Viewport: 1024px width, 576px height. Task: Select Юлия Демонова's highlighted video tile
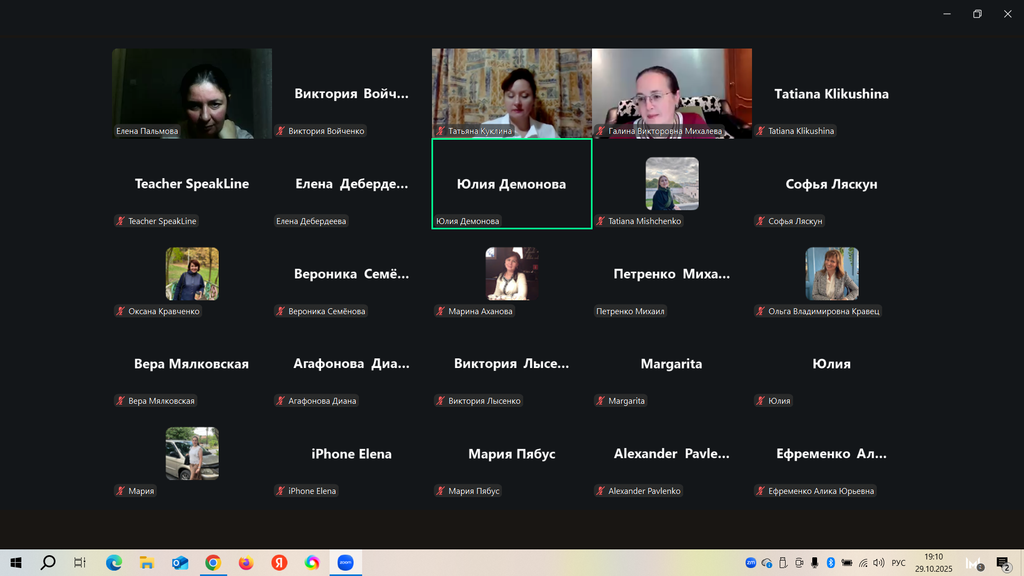click(x=511, y=183)
